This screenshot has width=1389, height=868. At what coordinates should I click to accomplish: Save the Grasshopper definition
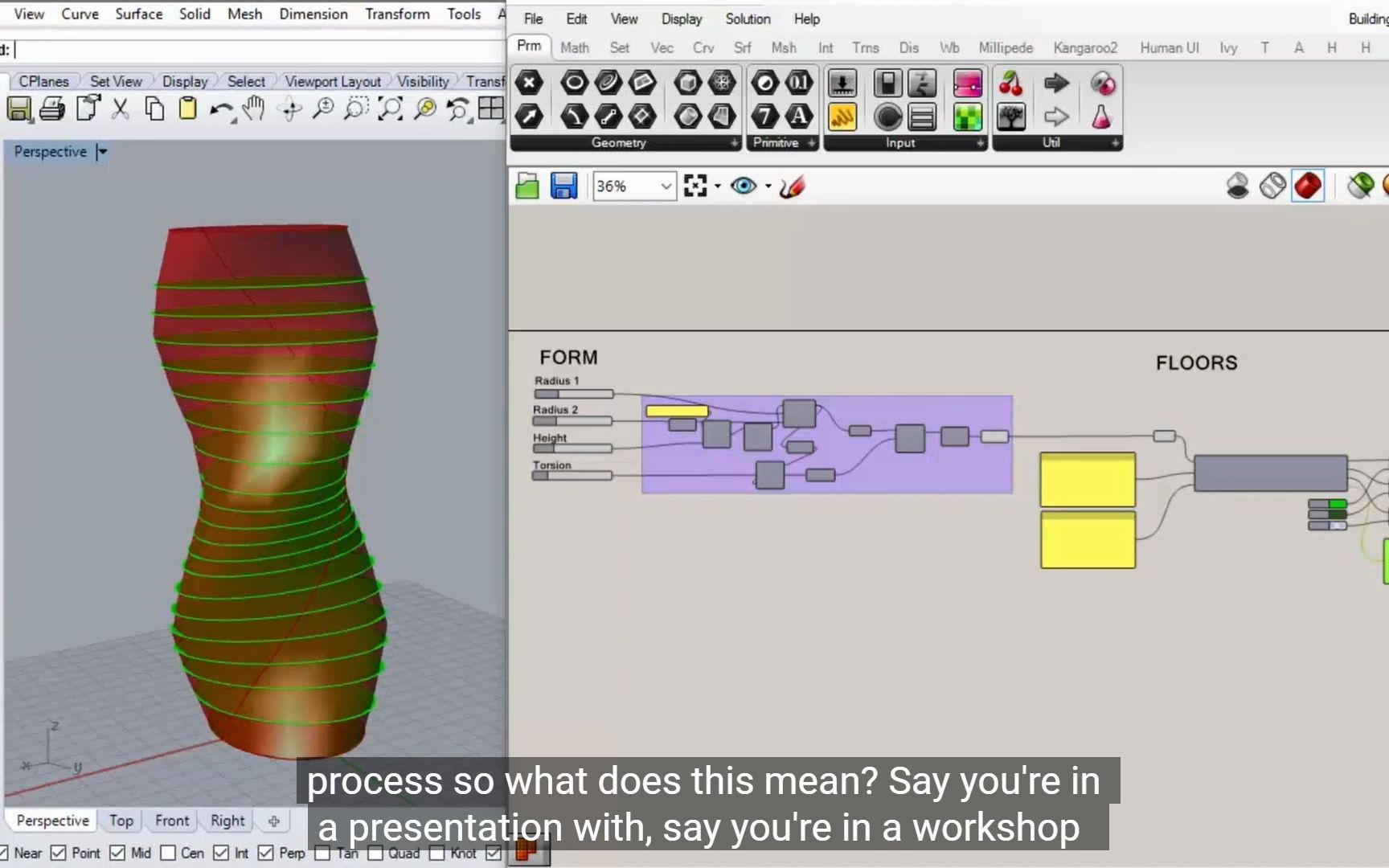point(563,186)
